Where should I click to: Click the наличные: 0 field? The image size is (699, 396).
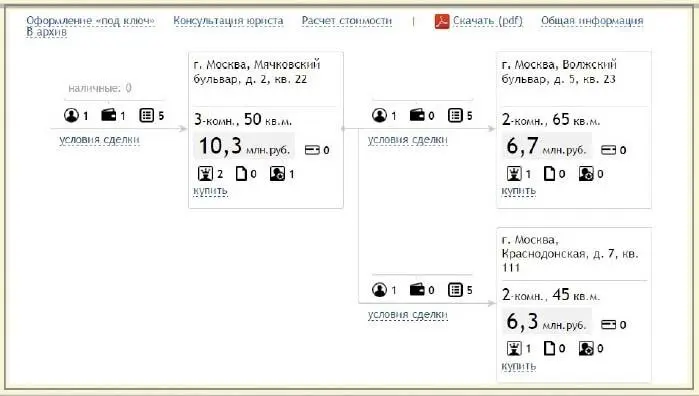pos(100,88)
